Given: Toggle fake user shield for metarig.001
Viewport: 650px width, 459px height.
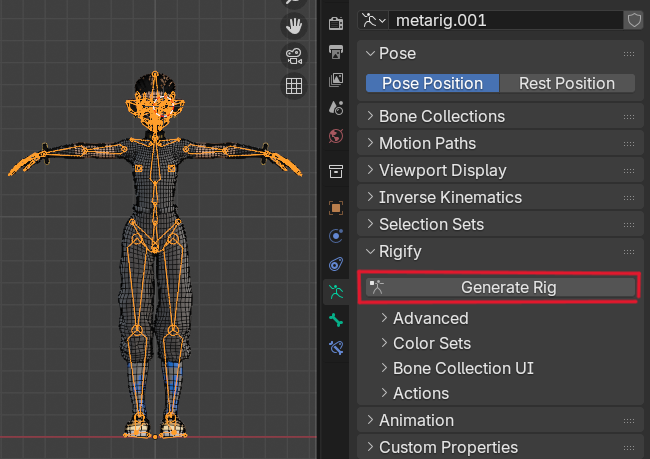Looking at the screenshot, I should [x=633, y=20].
